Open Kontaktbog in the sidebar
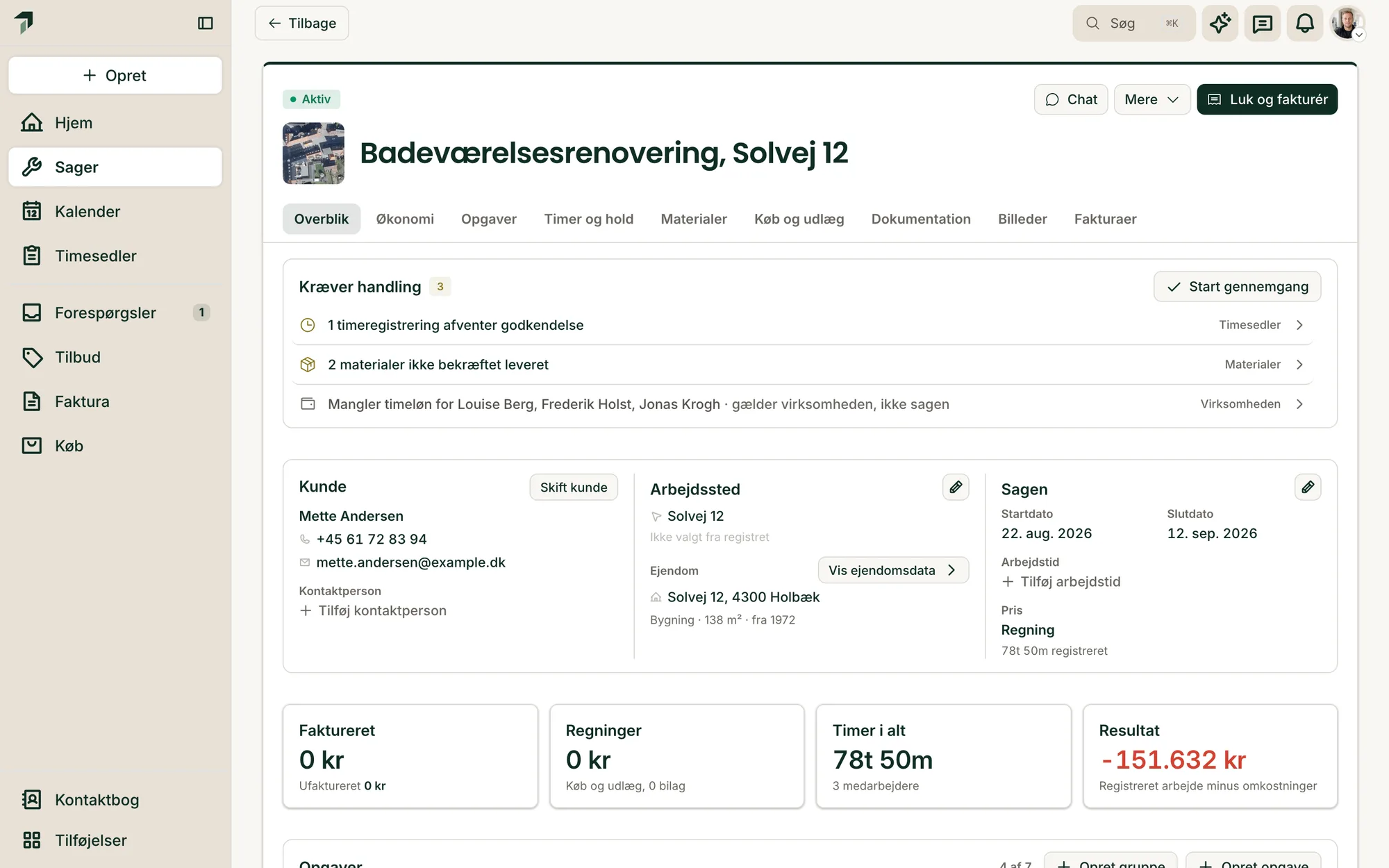Screen dimensions: 1389x868 [115, 800]
